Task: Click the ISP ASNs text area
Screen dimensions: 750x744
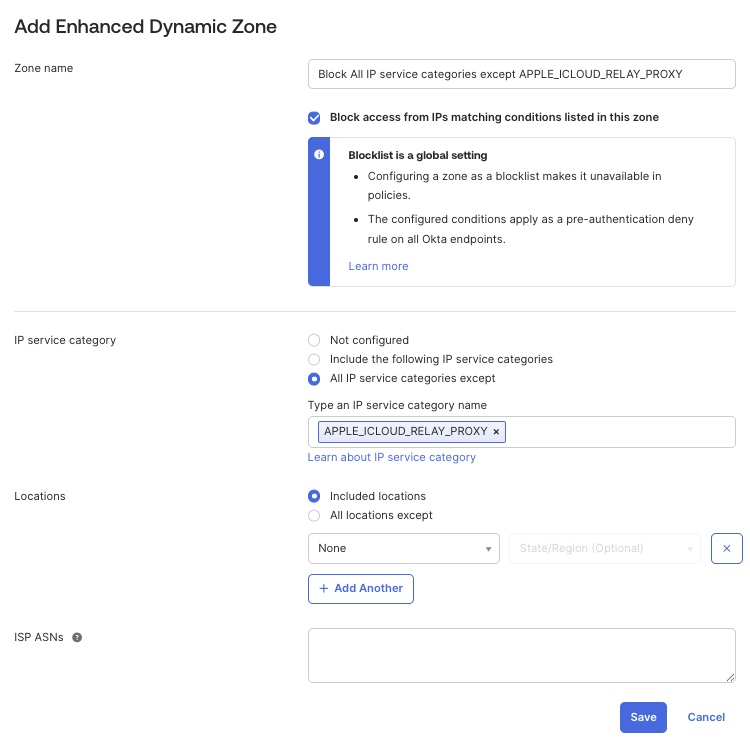Action: [521, 655]
